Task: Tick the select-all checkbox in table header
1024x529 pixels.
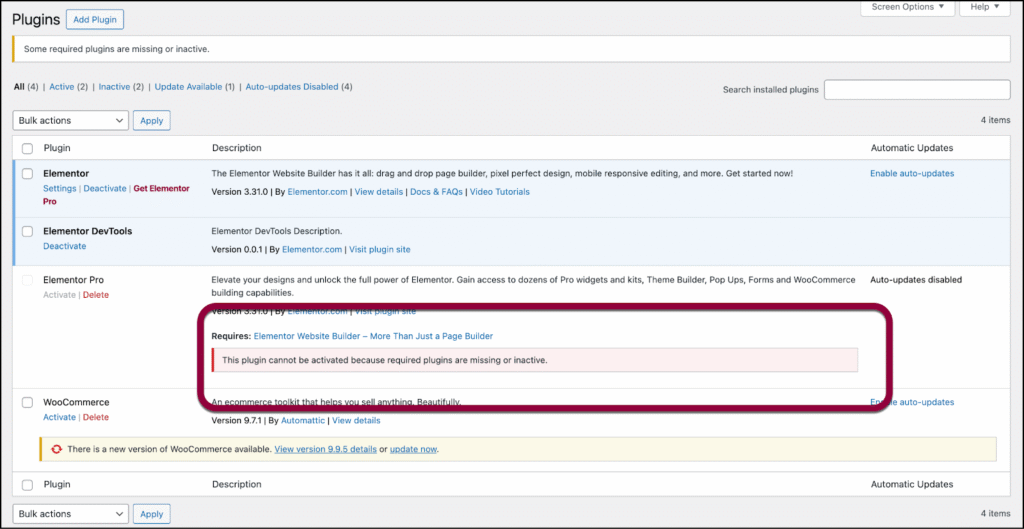Action: [28, 148]
